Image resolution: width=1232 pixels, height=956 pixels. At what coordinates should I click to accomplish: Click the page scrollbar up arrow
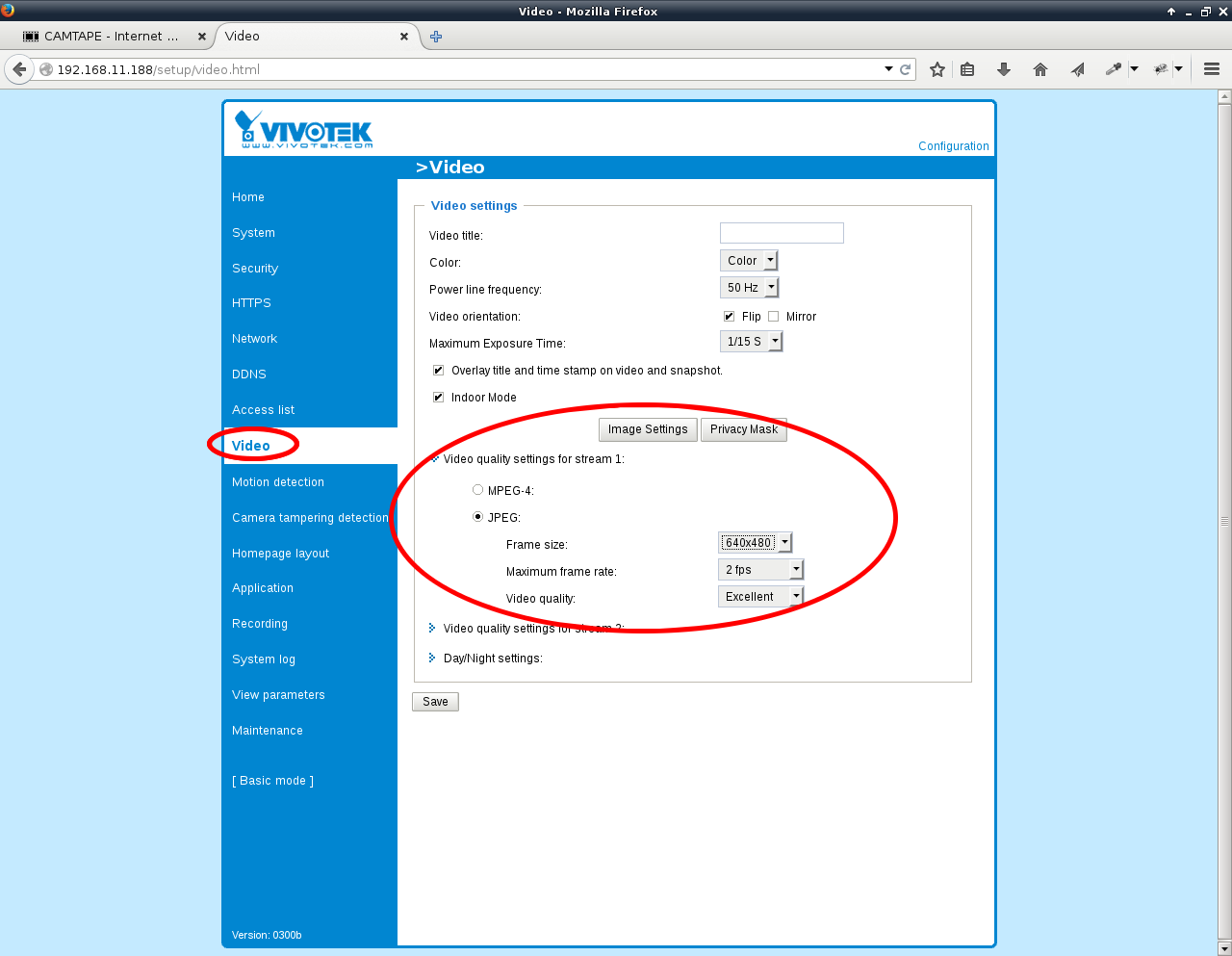pos(1224,96)
